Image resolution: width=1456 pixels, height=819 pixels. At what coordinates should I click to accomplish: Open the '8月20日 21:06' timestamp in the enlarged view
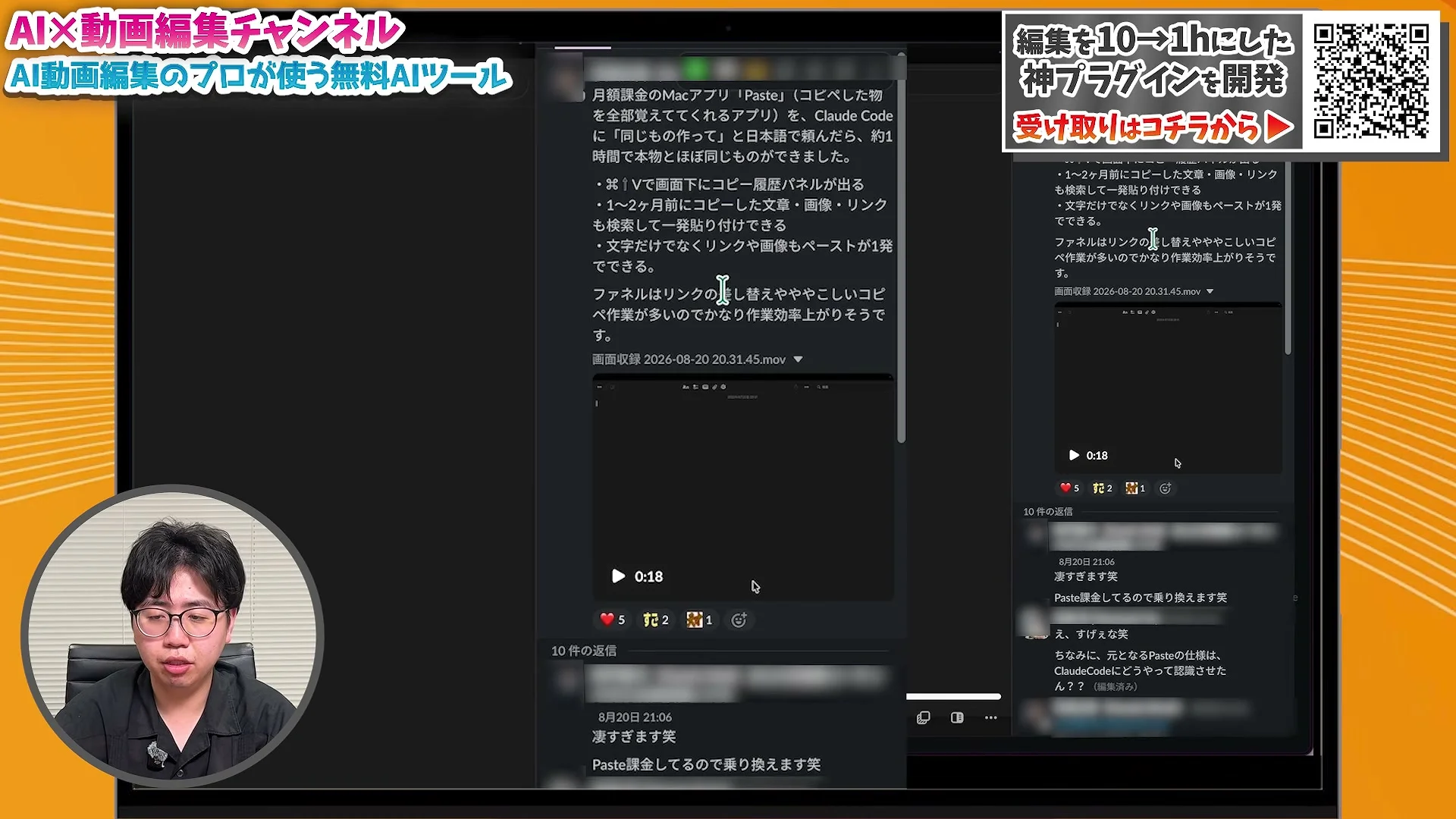click(x=635, y=717)
